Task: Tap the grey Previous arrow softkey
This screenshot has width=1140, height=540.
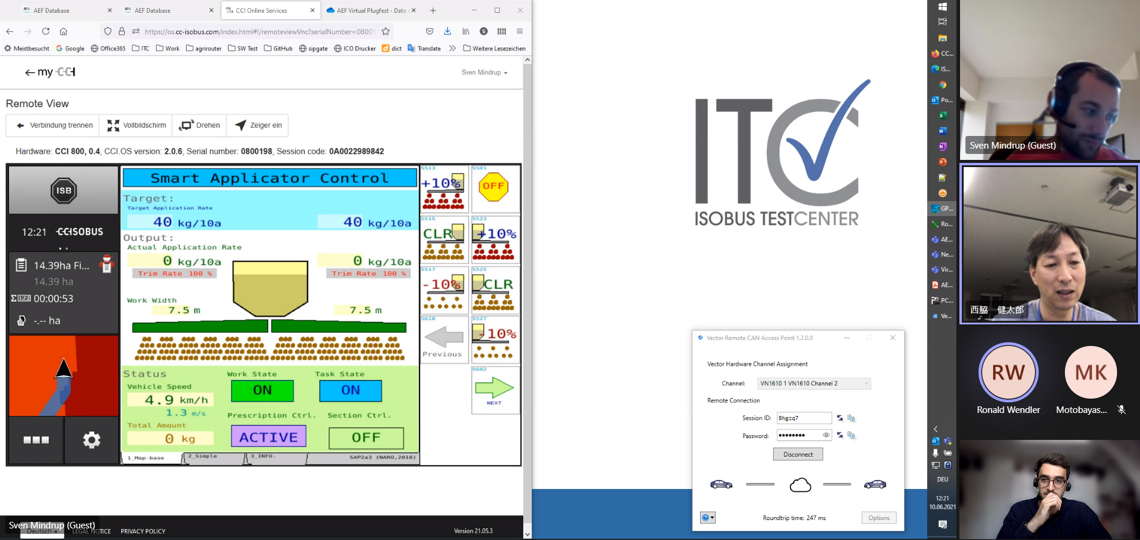Action: click(444, 339)
